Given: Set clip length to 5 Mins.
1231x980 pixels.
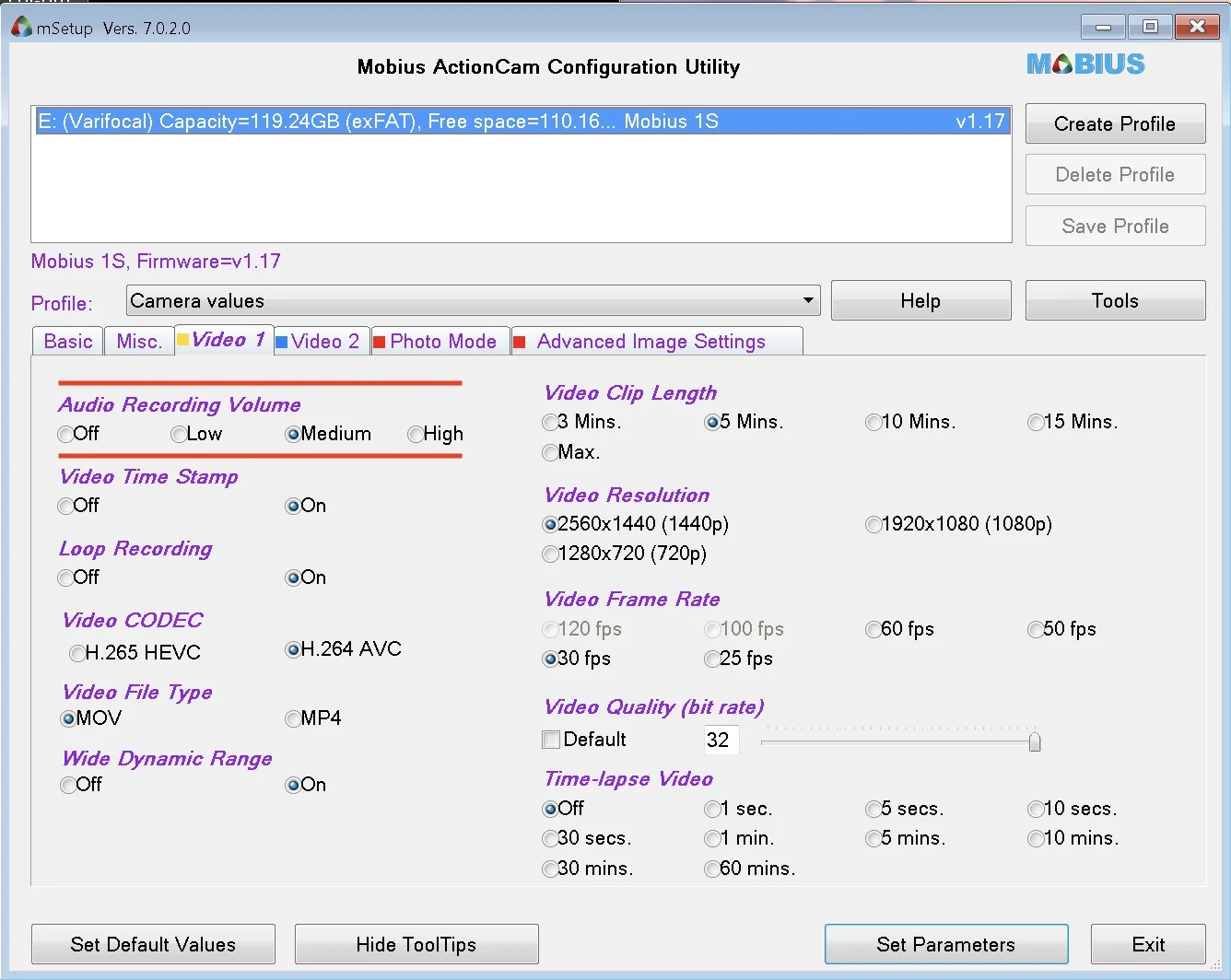Looking at the screenshot, I should (712, 422).
